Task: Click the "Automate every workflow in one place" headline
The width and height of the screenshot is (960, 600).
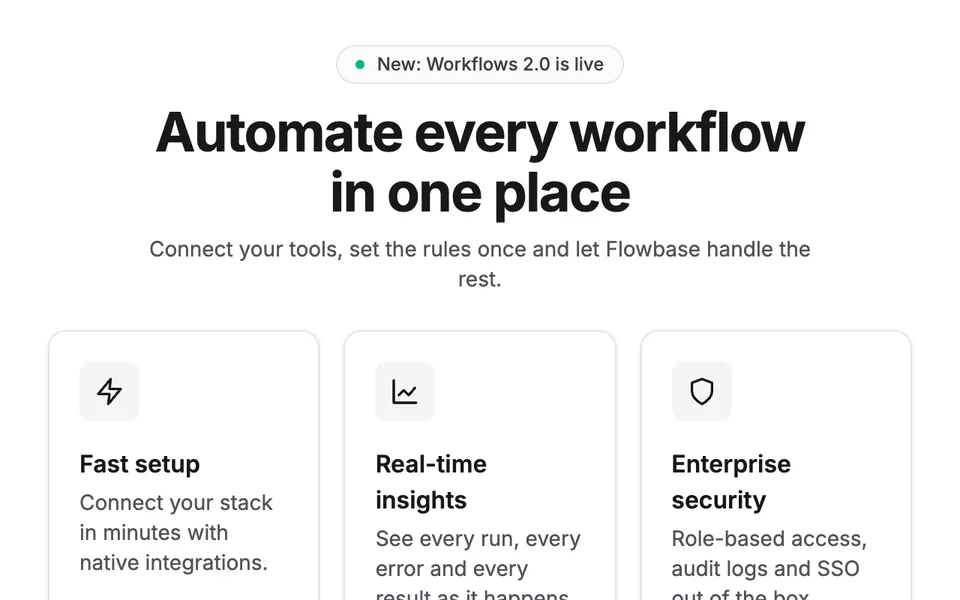Action: click(480, 163)
